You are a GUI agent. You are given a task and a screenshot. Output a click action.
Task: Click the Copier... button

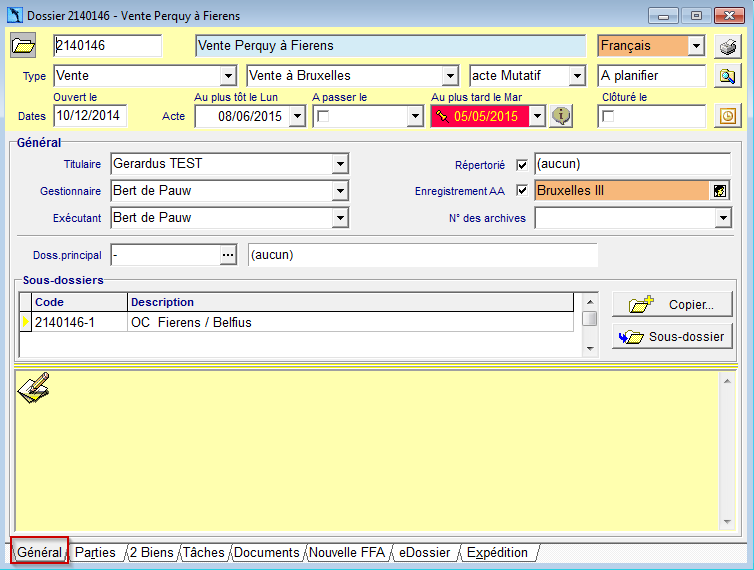[672, 304]
